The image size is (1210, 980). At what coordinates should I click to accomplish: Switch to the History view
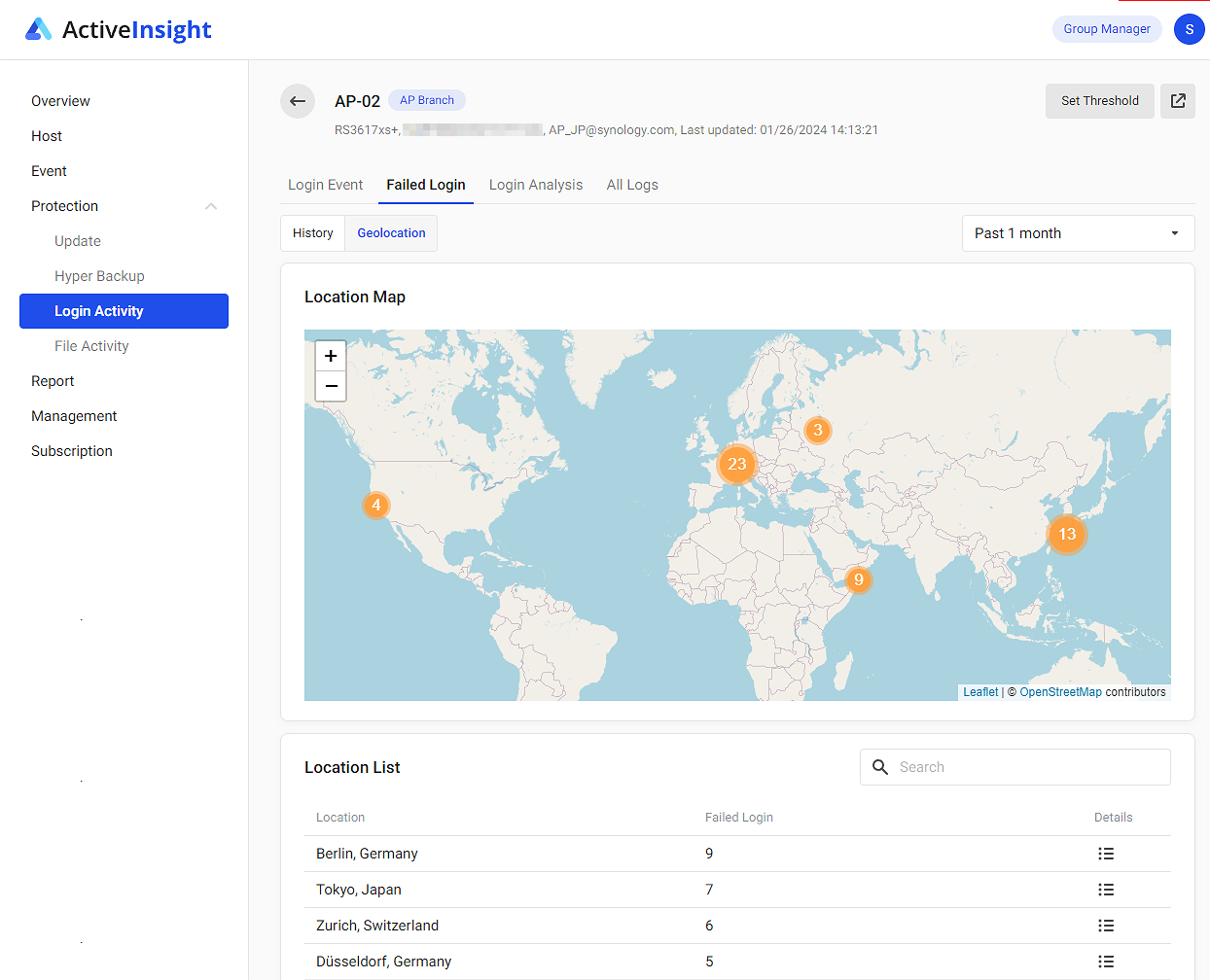tap(312, 233)
